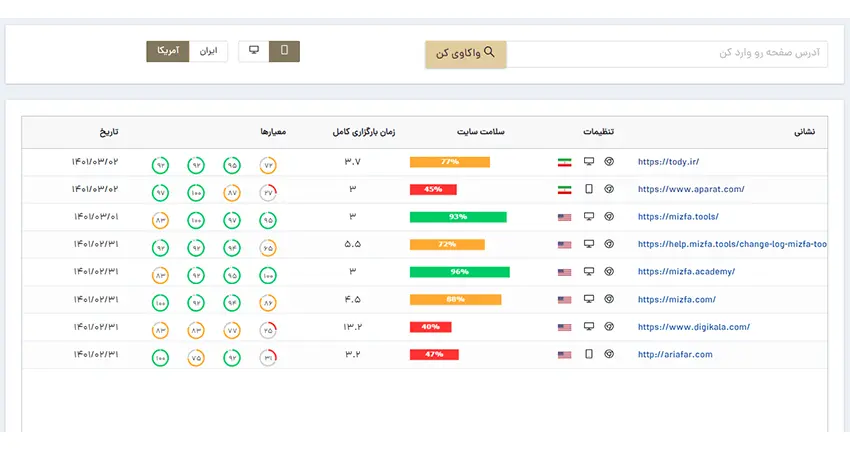Click US flag in mizfa.com row
This screenshot has height=450, width=850.
tap(564, 300)
